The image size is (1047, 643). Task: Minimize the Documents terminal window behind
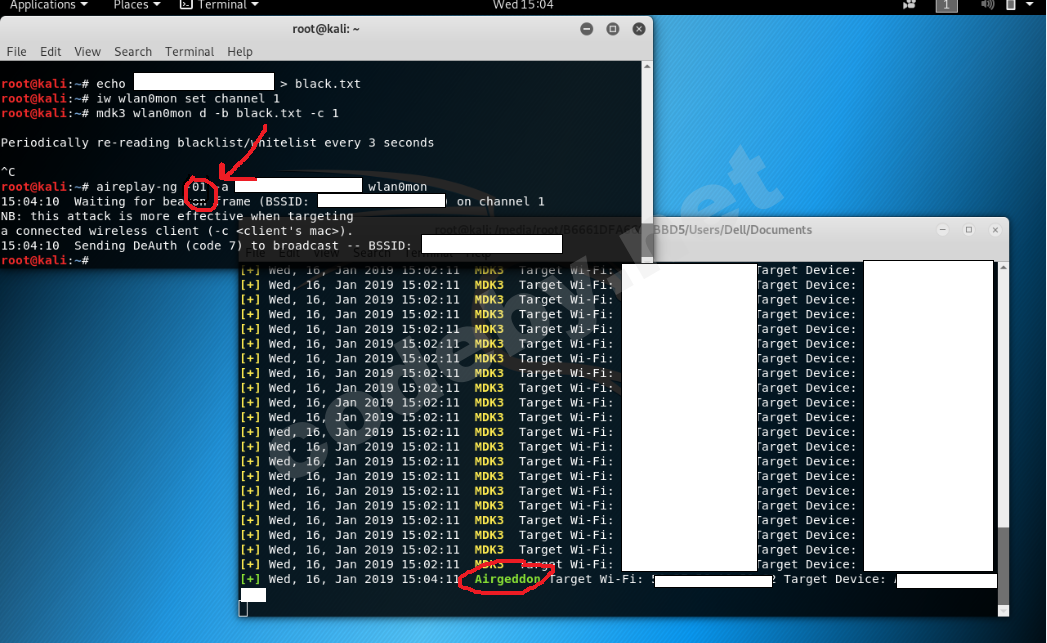(x=943, y=230)
